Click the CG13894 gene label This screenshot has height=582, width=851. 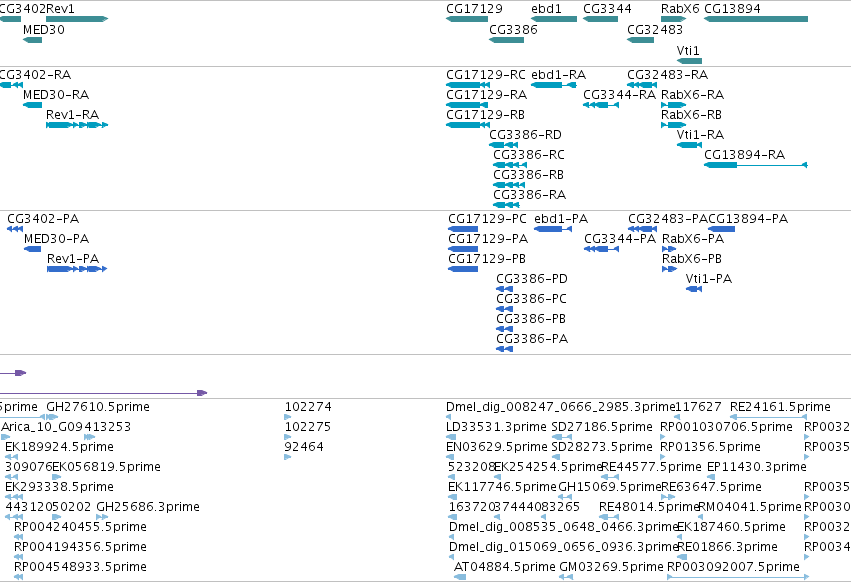(732, 9)
